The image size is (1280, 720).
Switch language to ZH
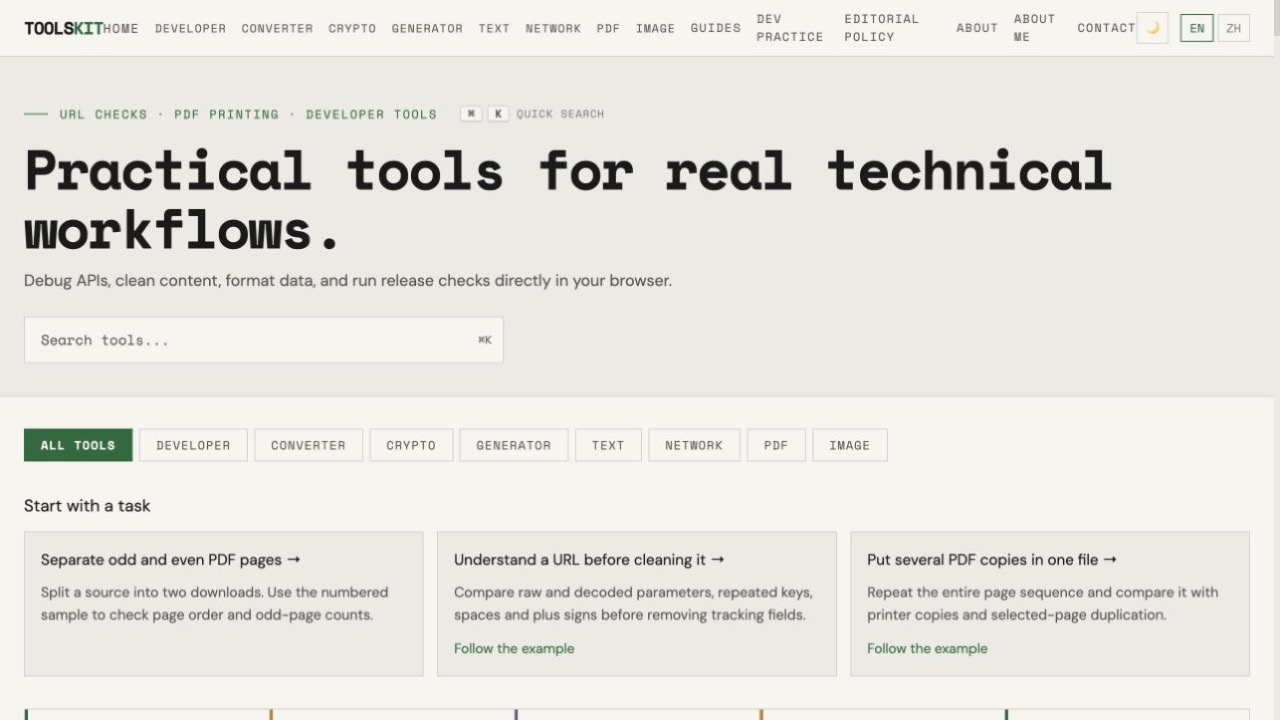click(x=1234, y=28)
